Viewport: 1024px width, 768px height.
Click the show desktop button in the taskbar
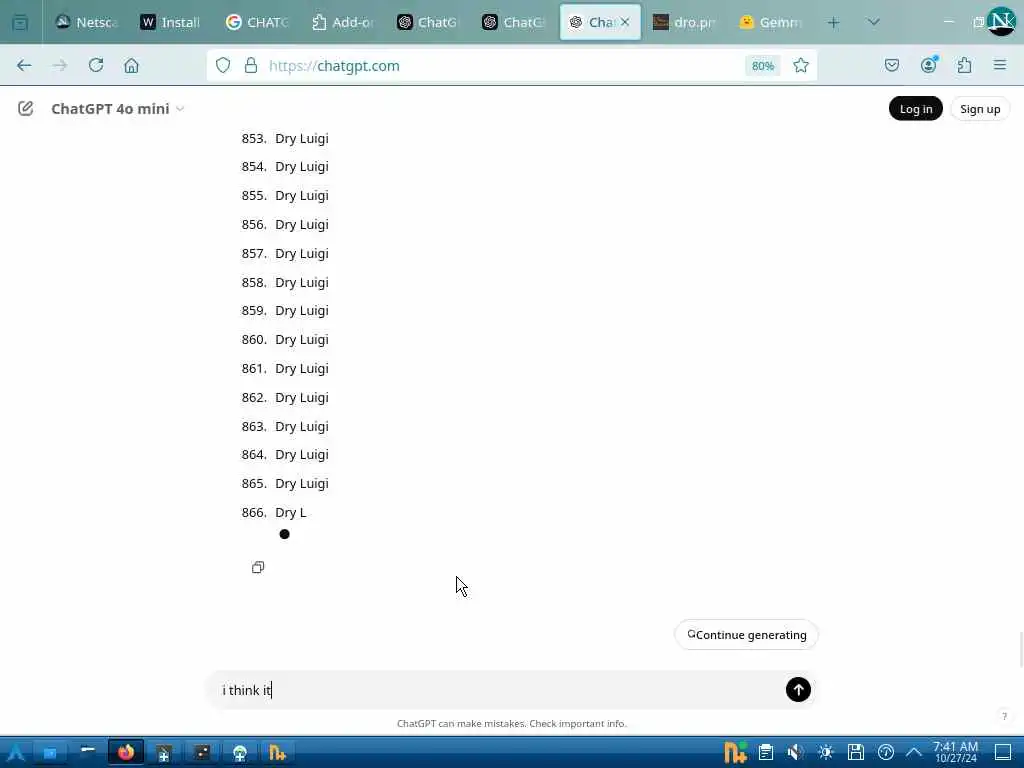(x=1003, y=753)
